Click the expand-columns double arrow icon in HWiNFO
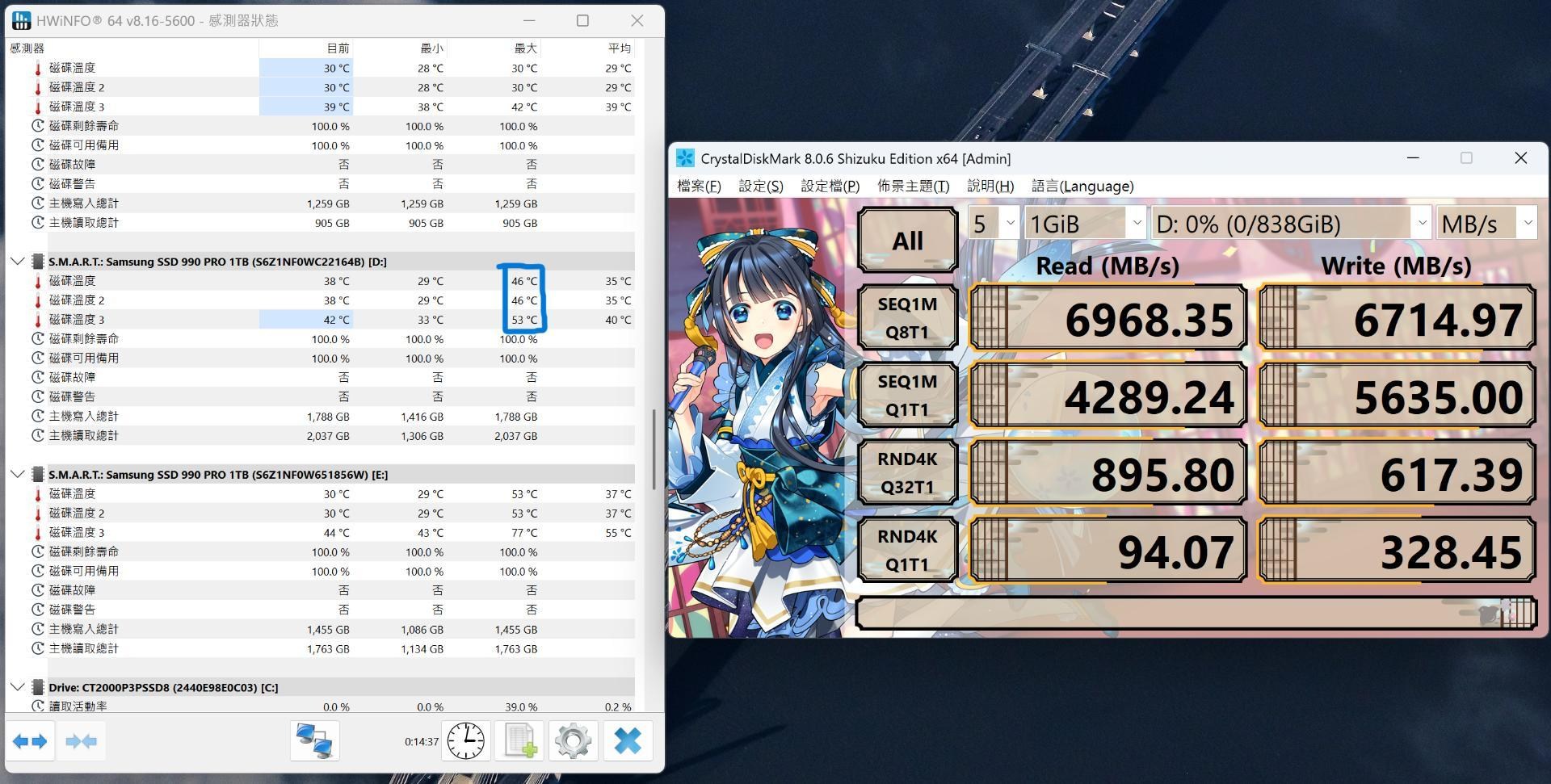 pyautogui.click(x=30, y=740)
